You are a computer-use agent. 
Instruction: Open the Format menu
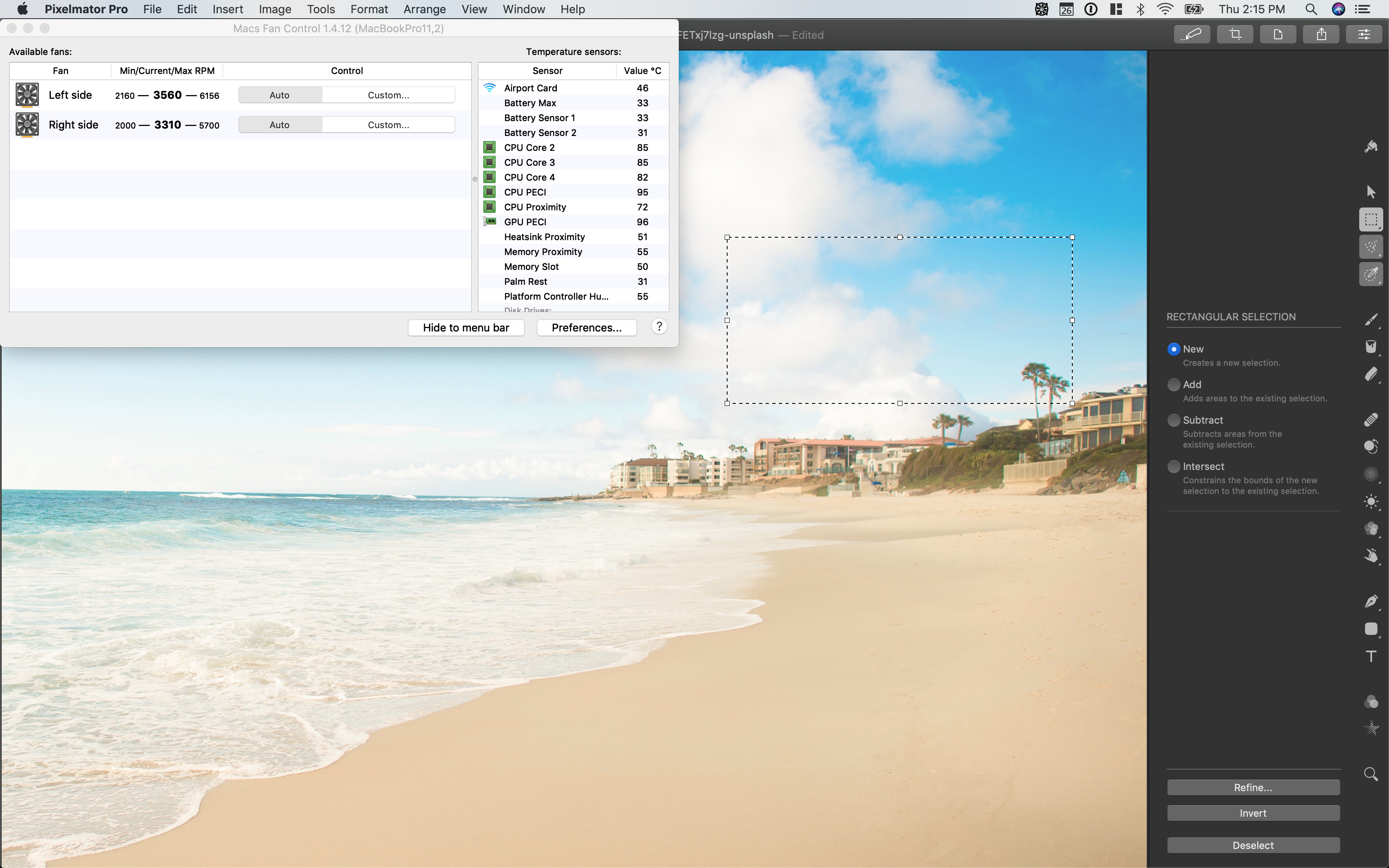(x=369, y=9)
